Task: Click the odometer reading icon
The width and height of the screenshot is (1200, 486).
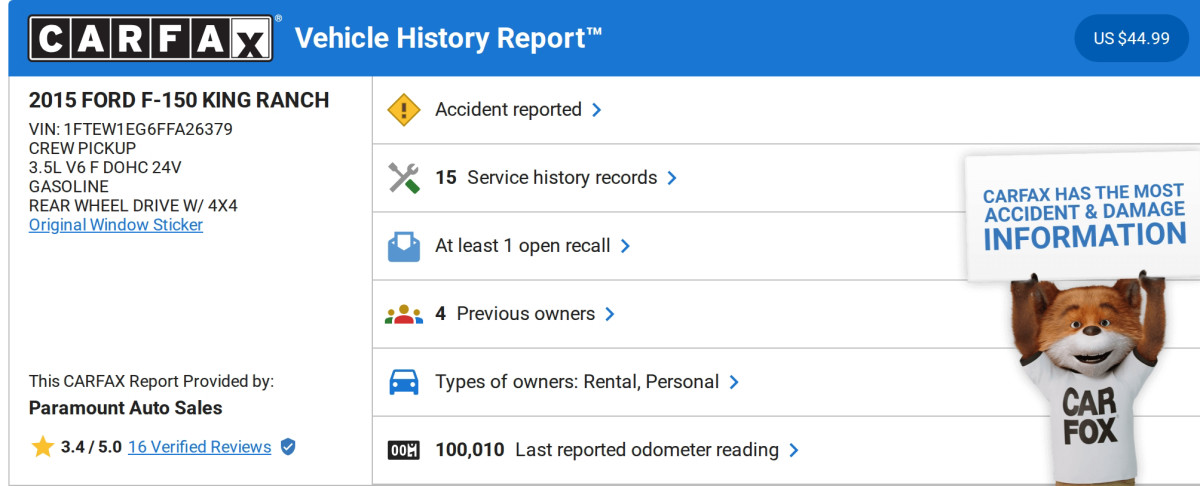Action: tap(403, 450)
